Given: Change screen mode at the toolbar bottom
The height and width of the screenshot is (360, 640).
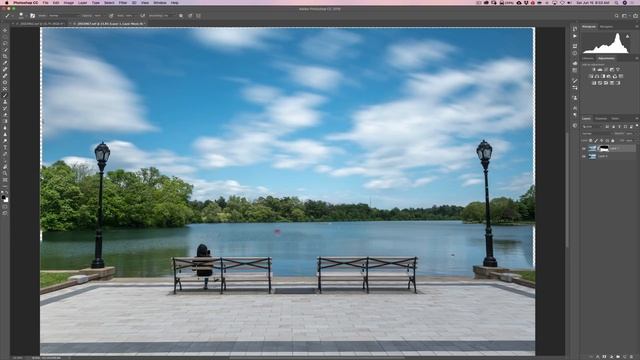Looking at the screenshot, I should [x=5, y=213].
